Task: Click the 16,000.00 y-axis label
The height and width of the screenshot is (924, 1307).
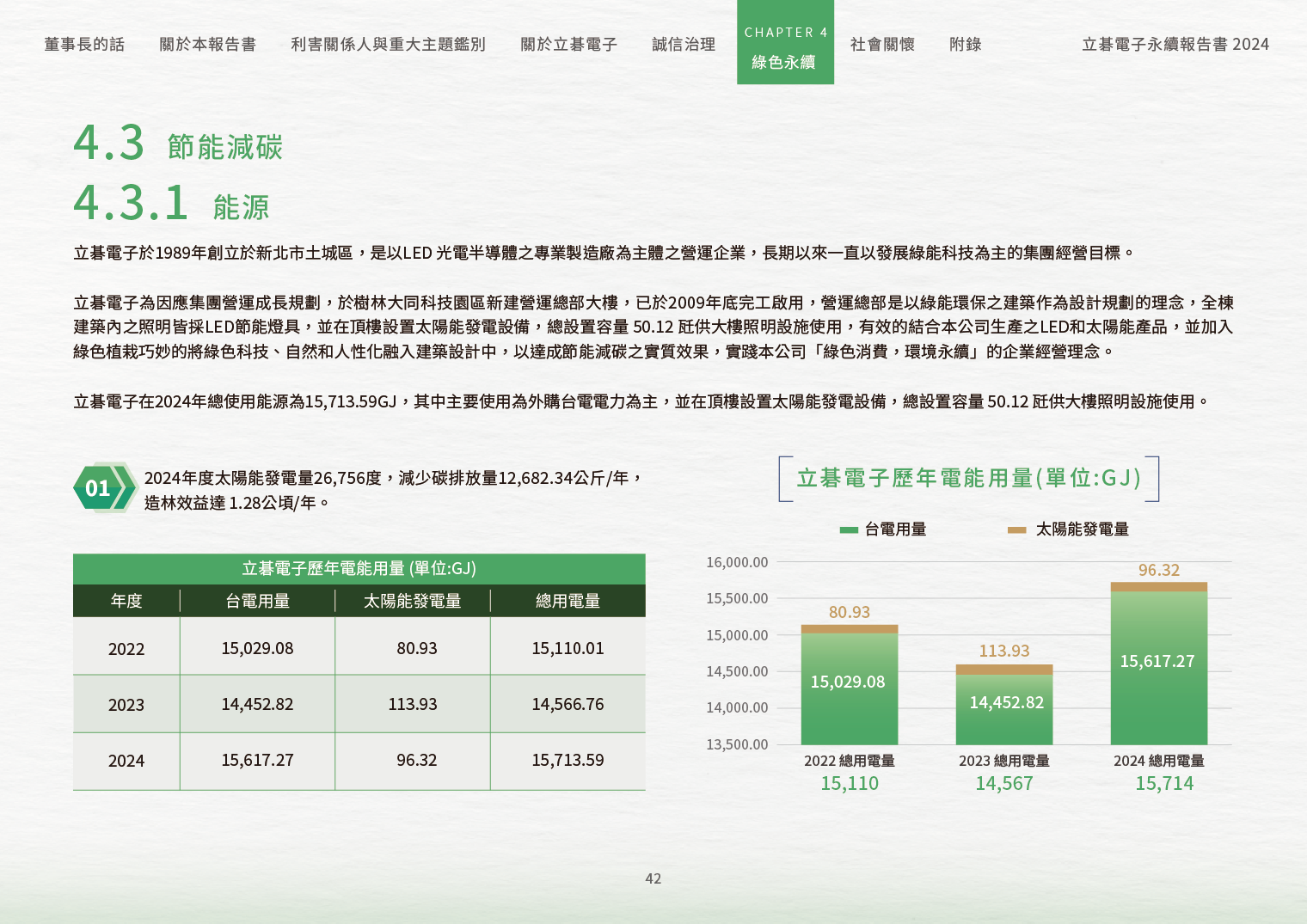Action: (737, 562)
